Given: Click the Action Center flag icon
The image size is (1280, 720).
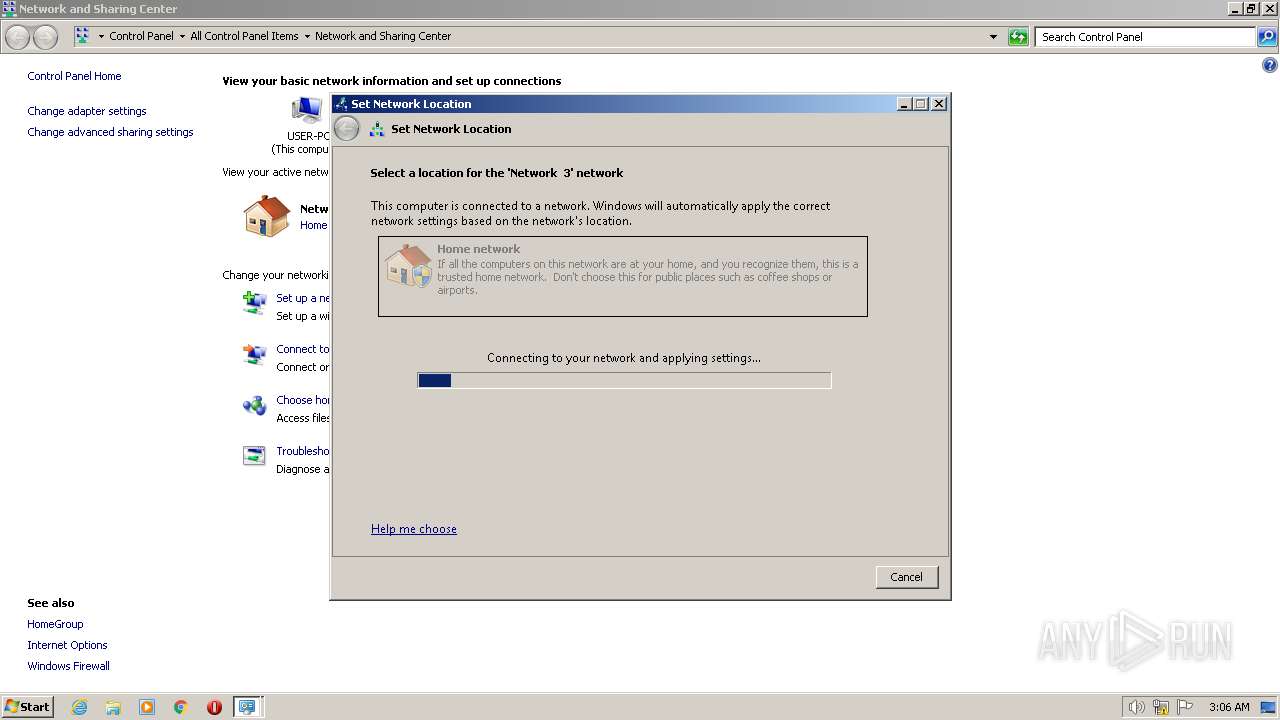Looking at the screenshot, I should [1185, 707].
